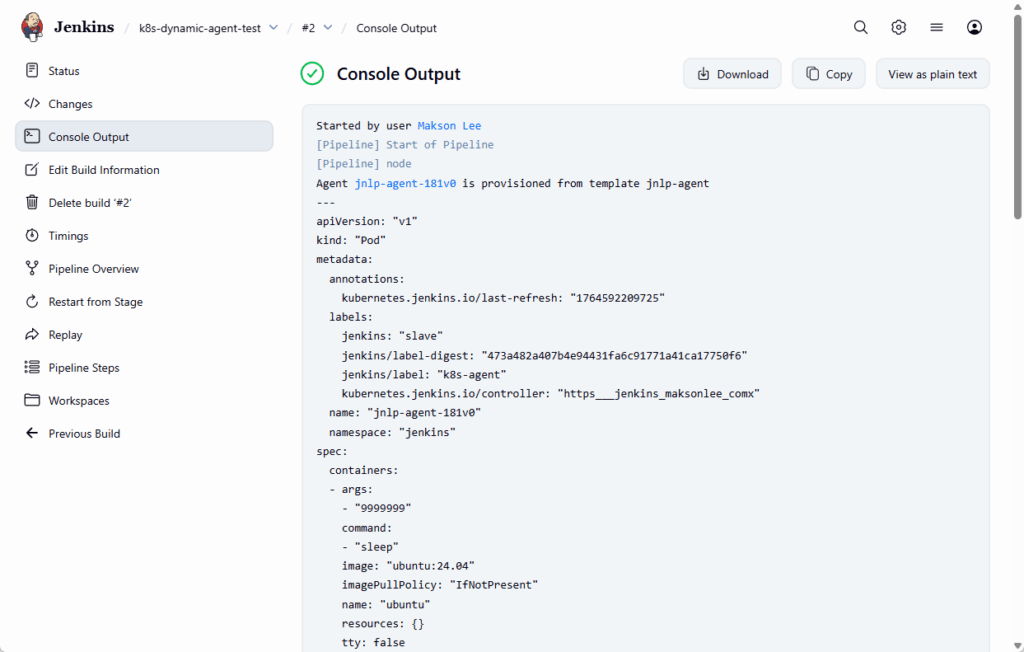Click the user account avatar icon

(x=974, y=28)
